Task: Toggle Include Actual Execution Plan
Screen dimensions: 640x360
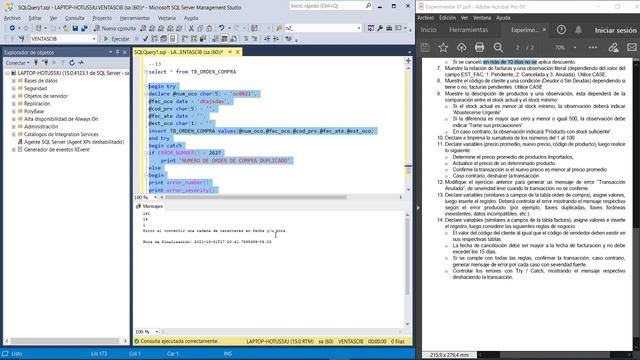Action: (184, 39)
